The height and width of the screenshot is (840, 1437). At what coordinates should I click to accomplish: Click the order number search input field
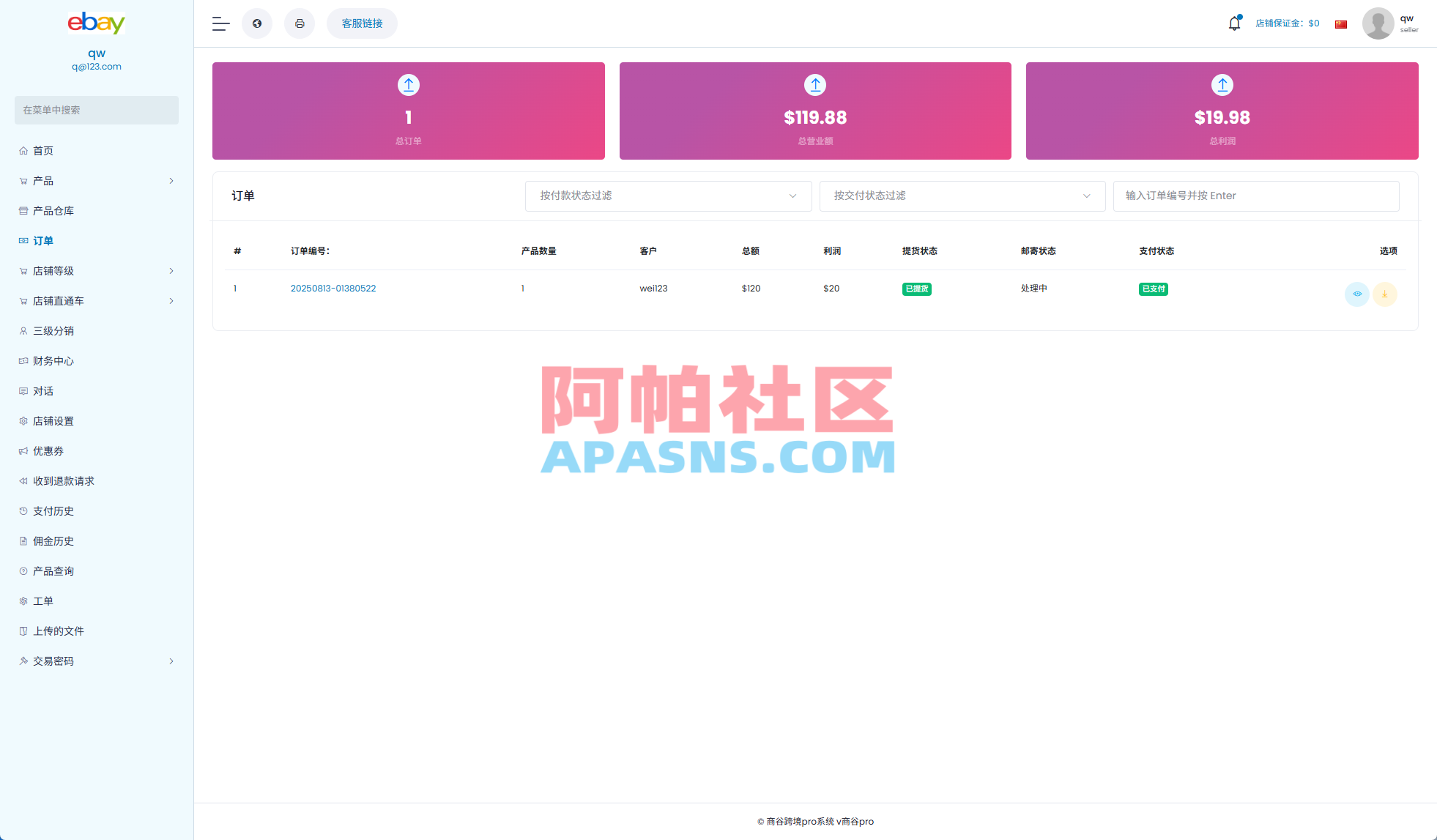1255,196
